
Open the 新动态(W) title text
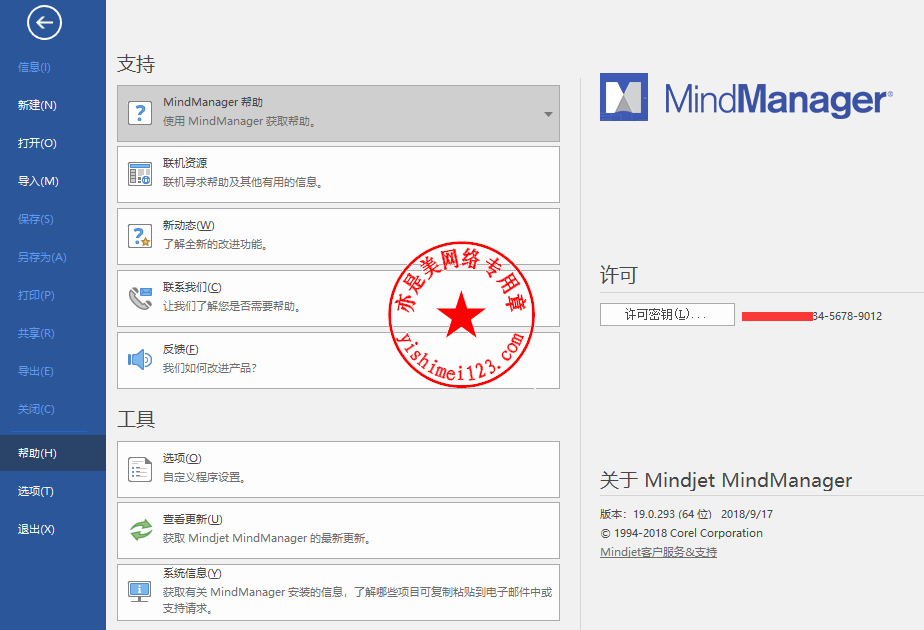pyautogui.click(x=189, y=225)
